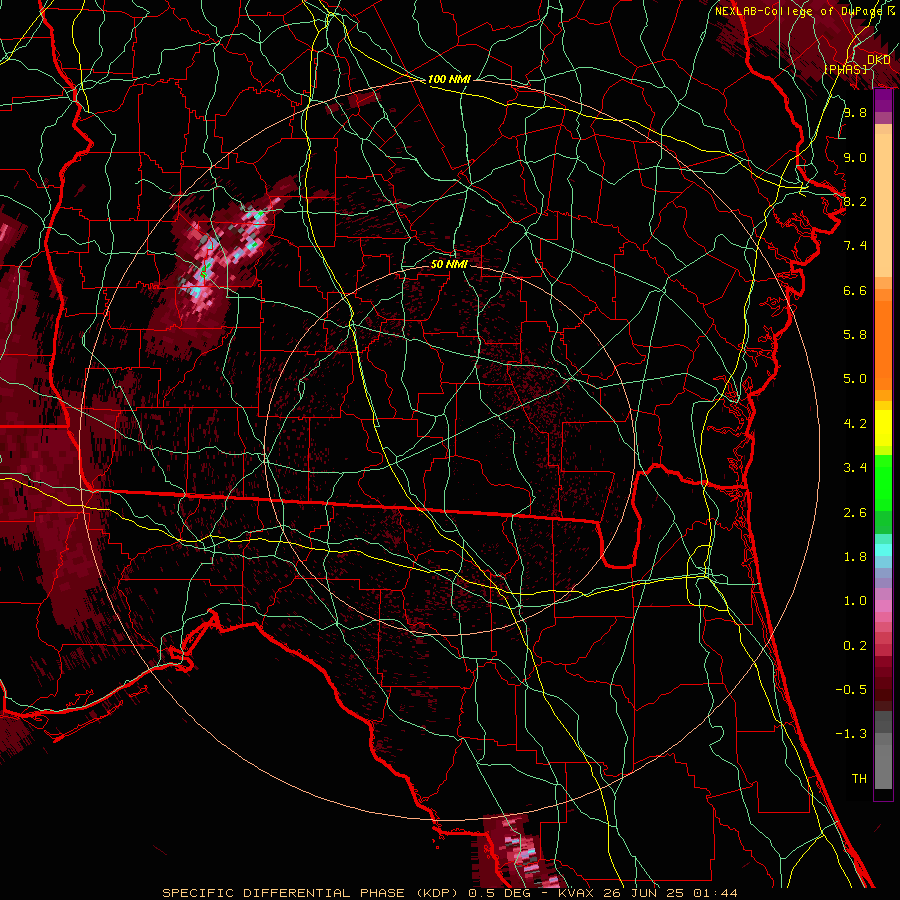The height and width of the screenshot is (900, 900).
Task: Click the 9.0 value on the color scale
Action: point(855,157)
